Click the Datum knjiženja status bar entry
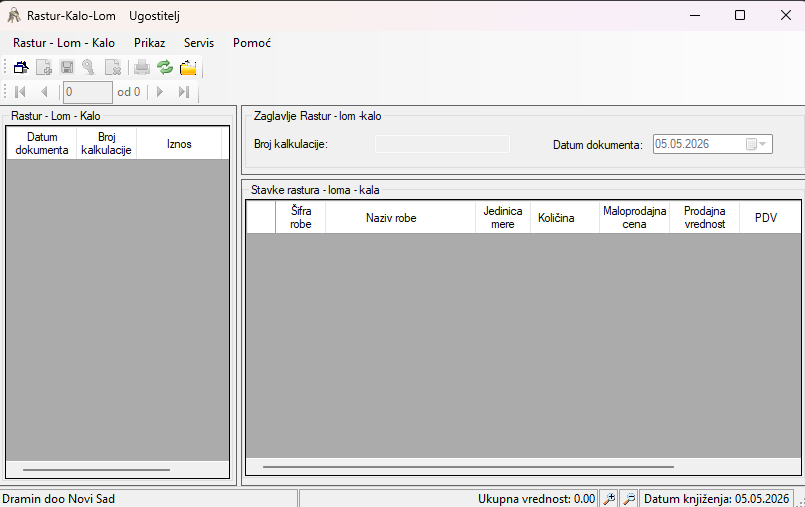This screenshot has width=805, height=507. [716, 499]
